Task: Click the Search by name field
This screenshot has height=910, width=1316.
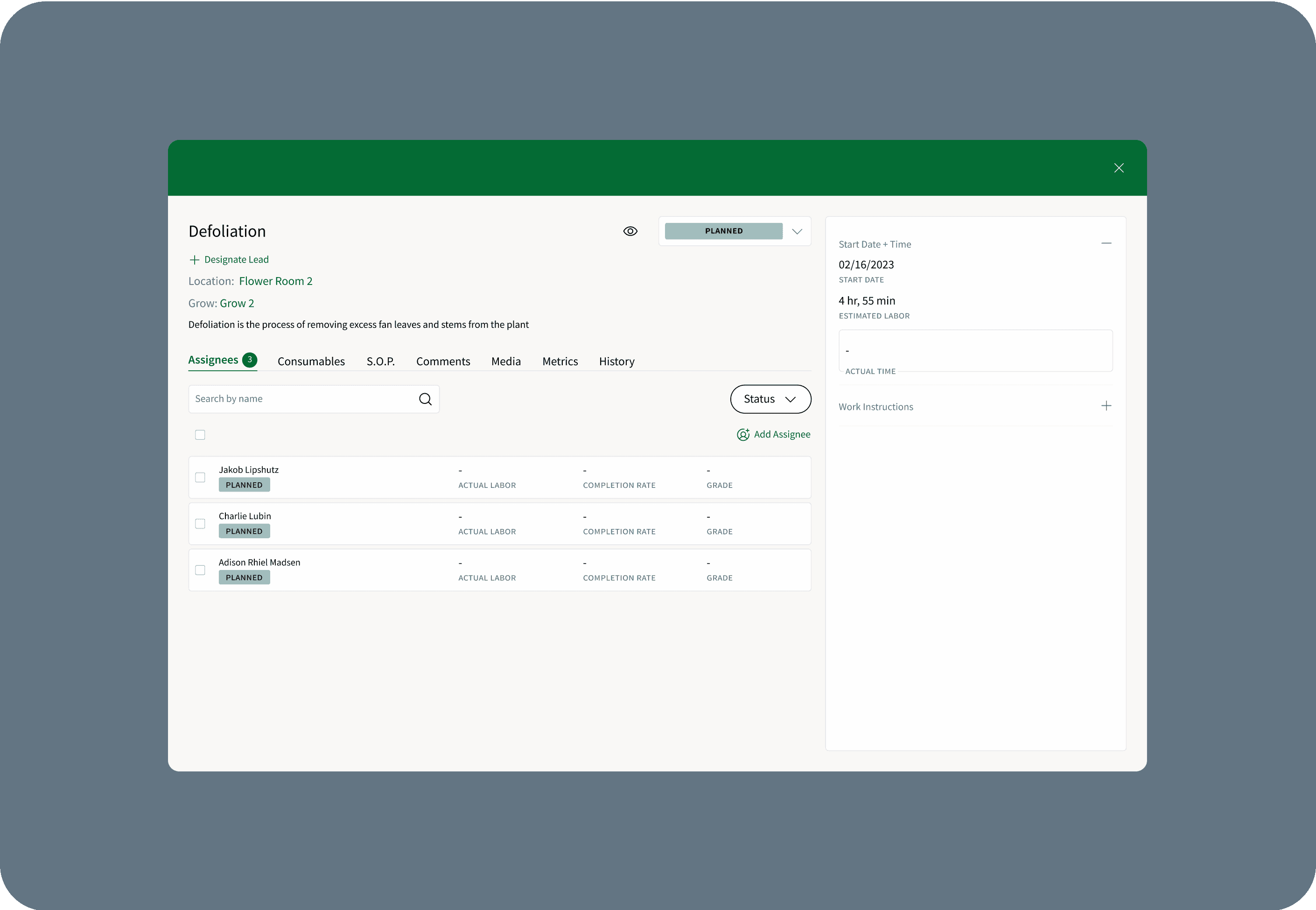Action: tap(314, 399)
